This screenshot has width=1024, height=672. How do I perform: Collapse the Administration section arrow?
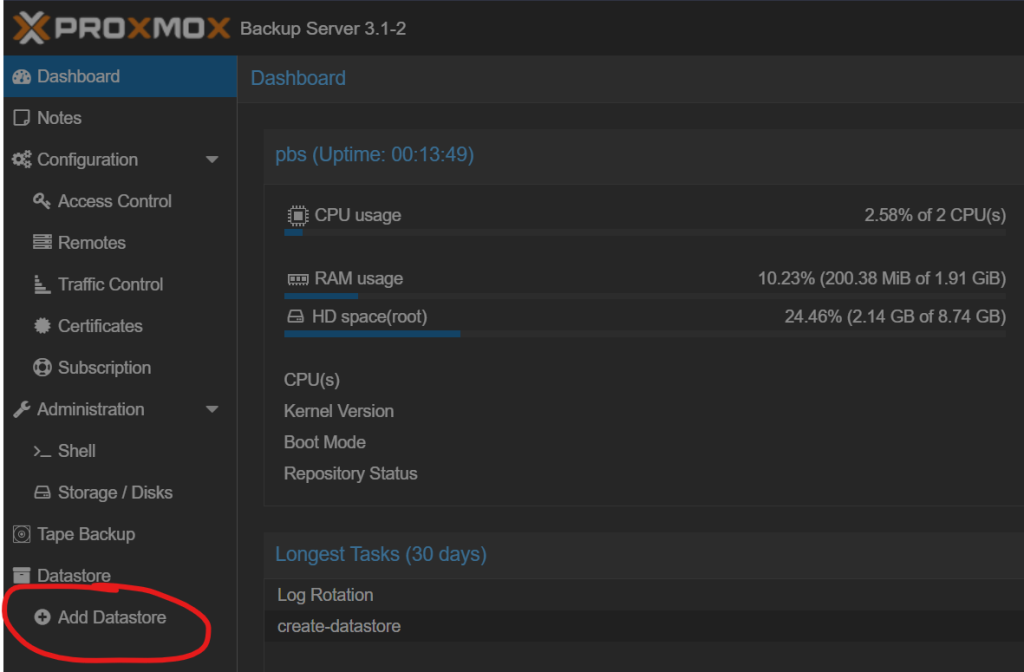[212, 409]
